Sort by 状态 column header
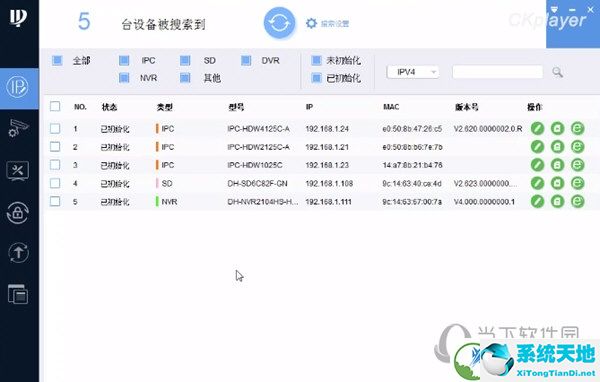600x382 pixels. coord(109,107)
